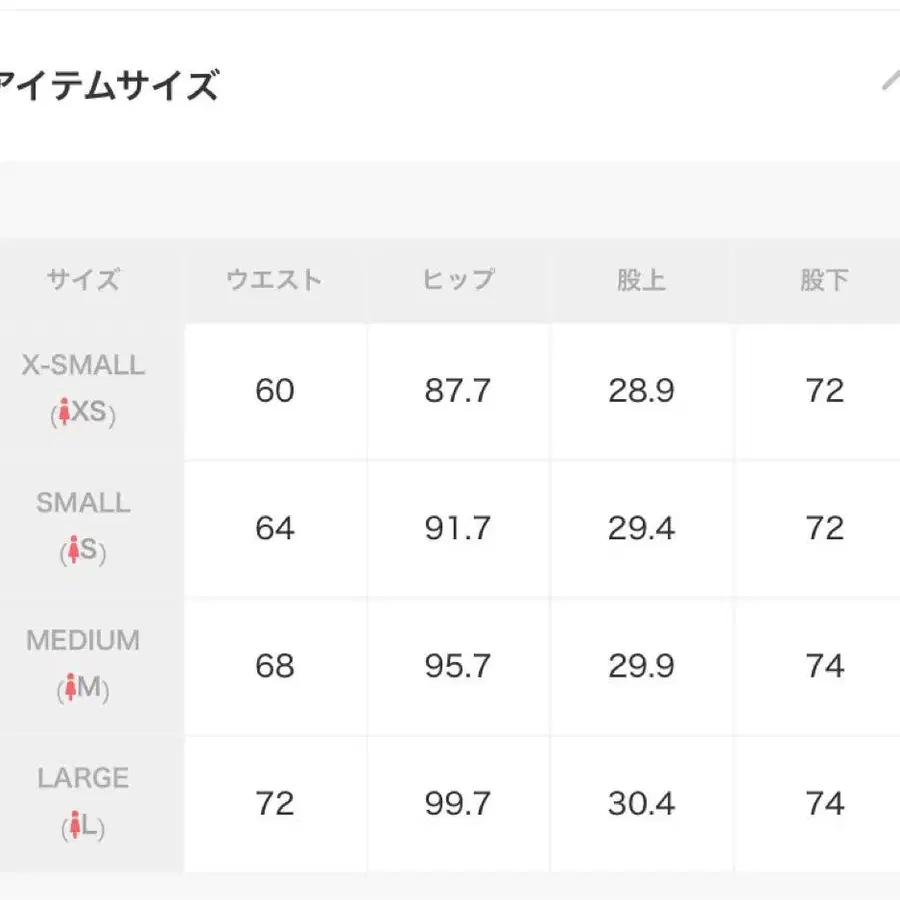Select the SMALL row in the chart

82,527
